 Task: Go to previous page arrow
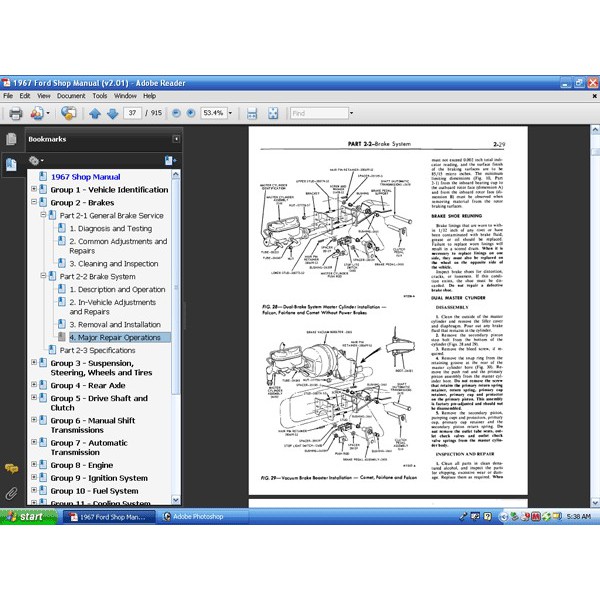pyautogui.click(x=95, y=113)
